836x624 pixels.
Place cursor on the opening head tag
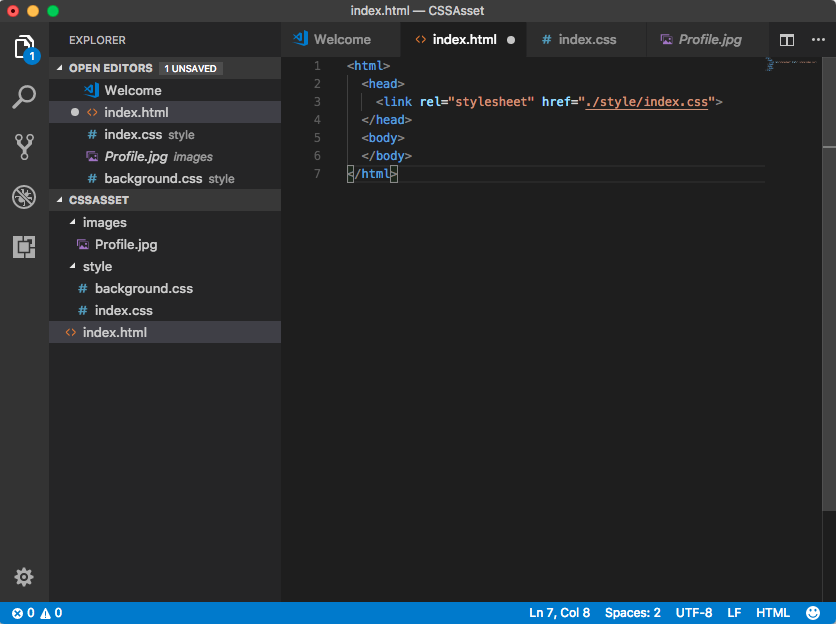(383, 84)
